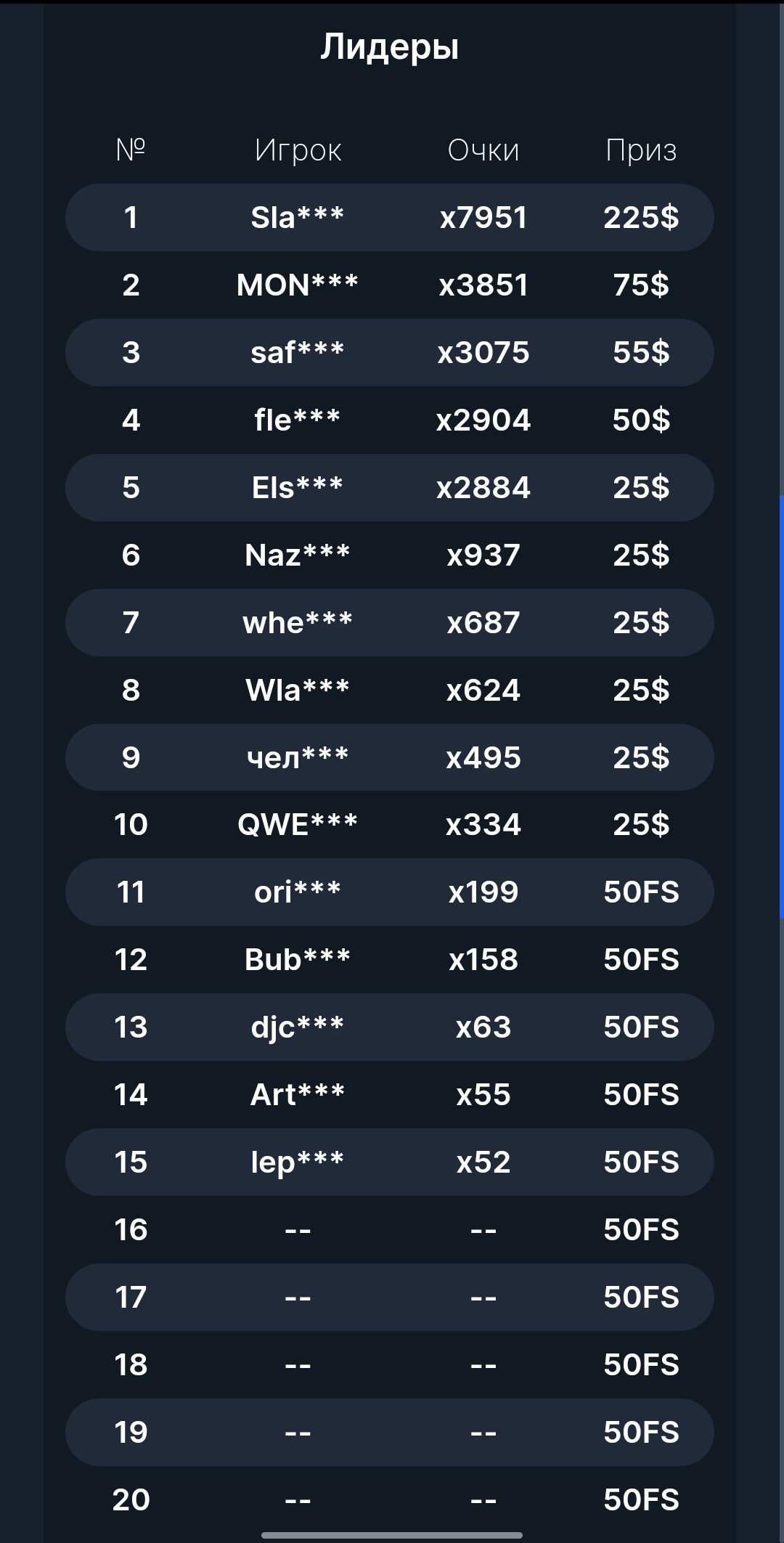Tap player QWE*** at rank 10
Viewport: 784px width, 1543px height.
(298, 824)
